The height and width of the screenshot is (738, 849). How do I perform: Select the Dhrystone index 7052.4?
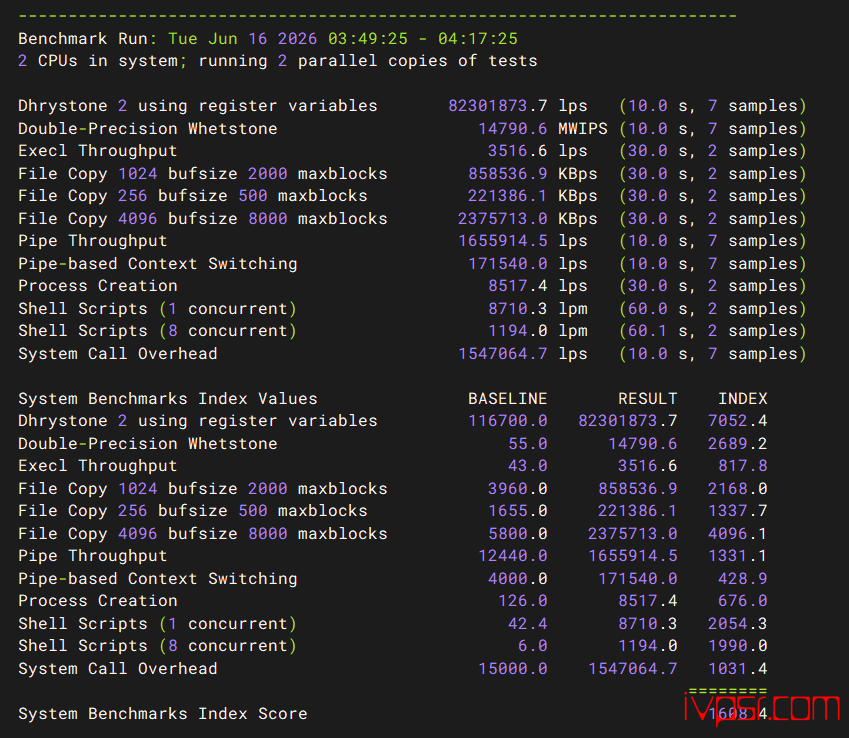point(737,421)
